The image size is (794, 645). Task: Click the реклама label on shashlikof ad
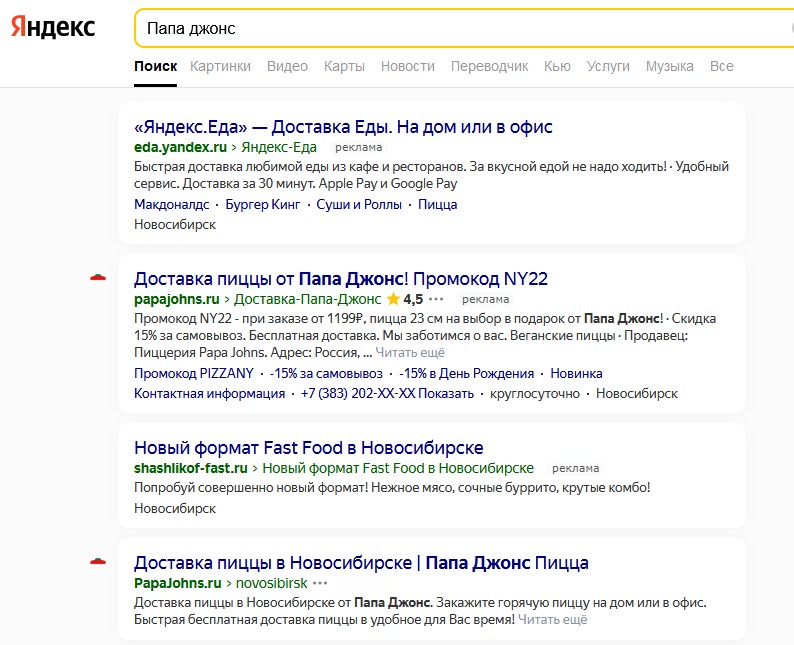[575, 468]
